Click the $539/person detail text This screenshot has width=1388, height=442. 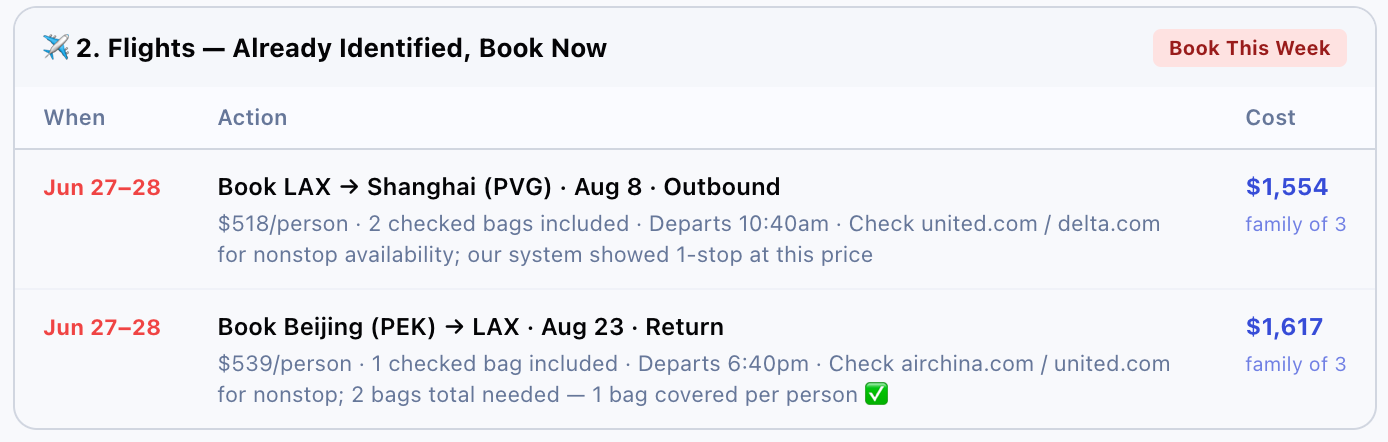tap(285, 364)
